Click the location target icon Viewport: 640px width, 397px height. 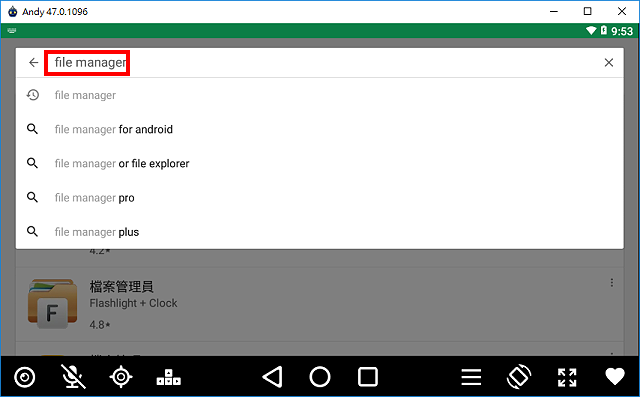click(x=121, y=377)
